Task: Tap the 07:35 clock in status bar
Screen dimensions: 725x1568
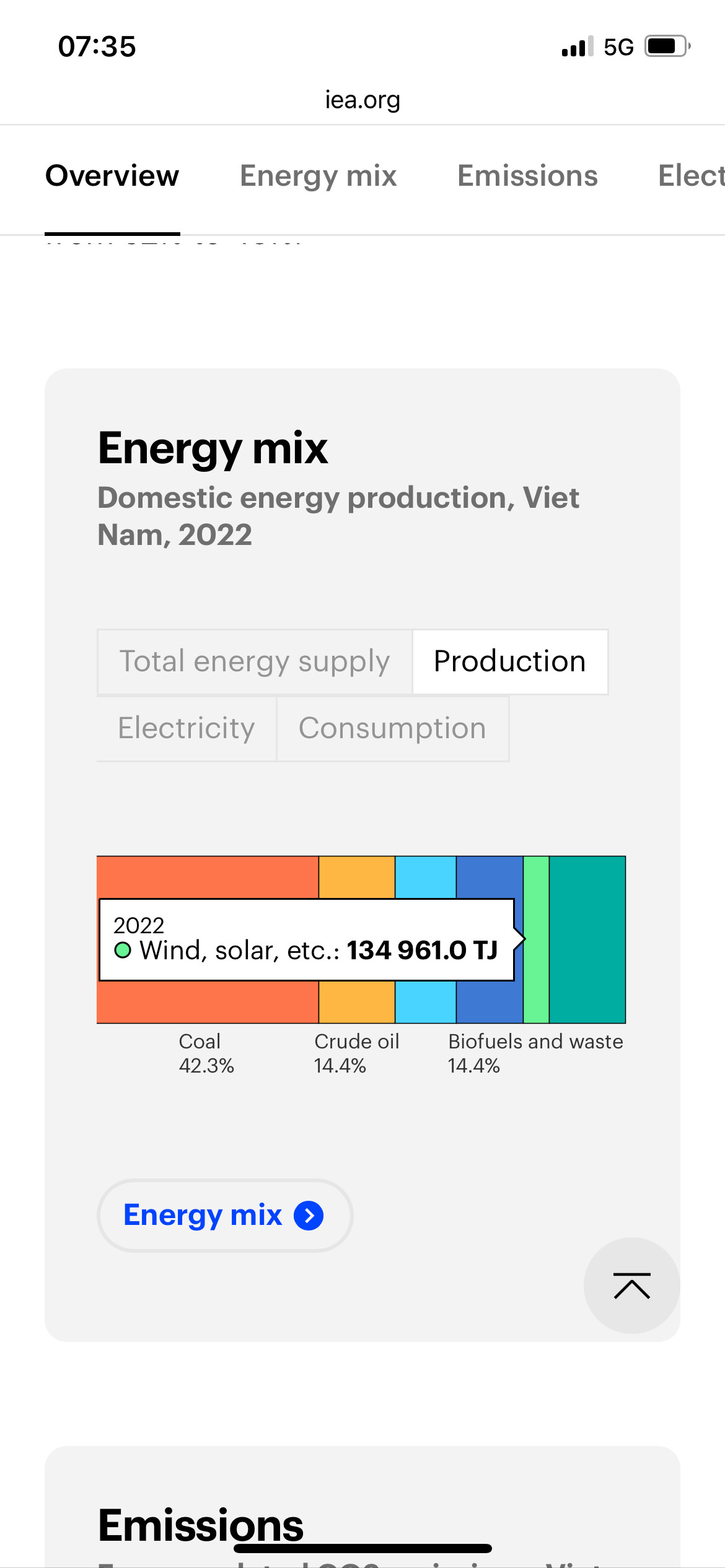Action: pos(97,46)
